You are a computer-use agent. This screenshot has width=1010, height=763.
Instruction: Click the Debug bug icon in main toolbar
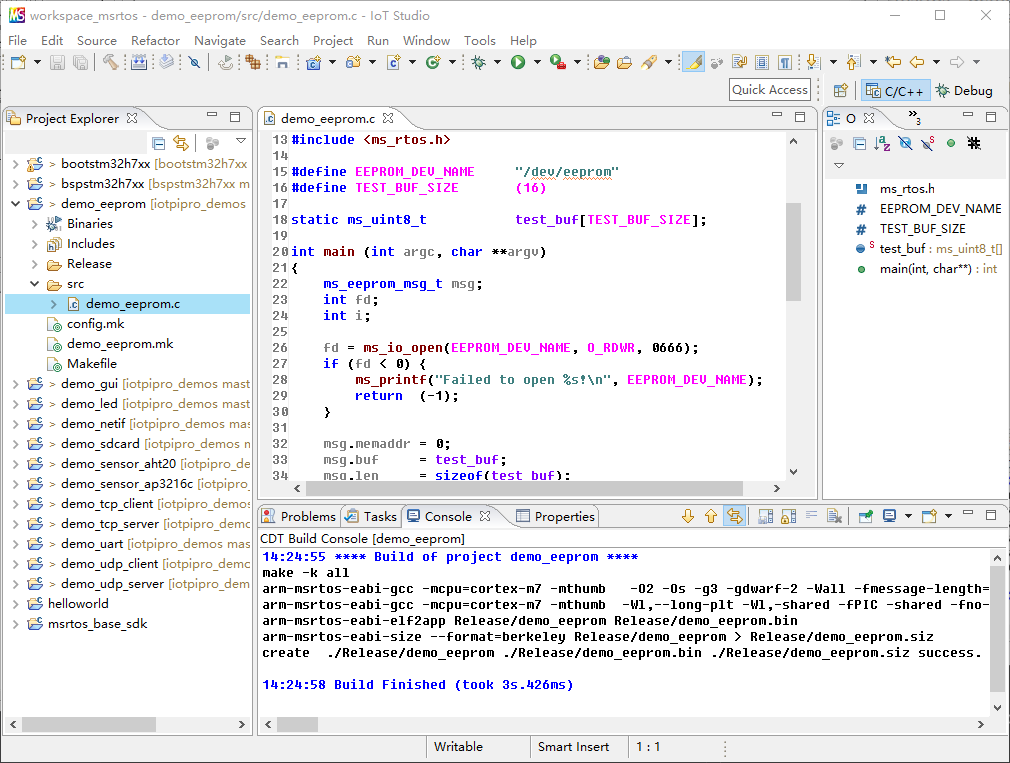click(479, 62)
